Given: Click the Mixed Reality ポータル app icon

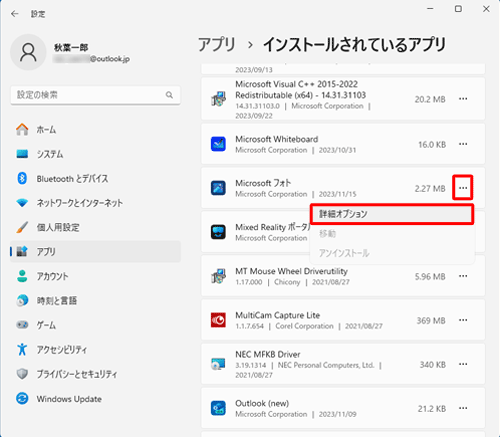Looking at the screenshot, I should click(218, 232).
